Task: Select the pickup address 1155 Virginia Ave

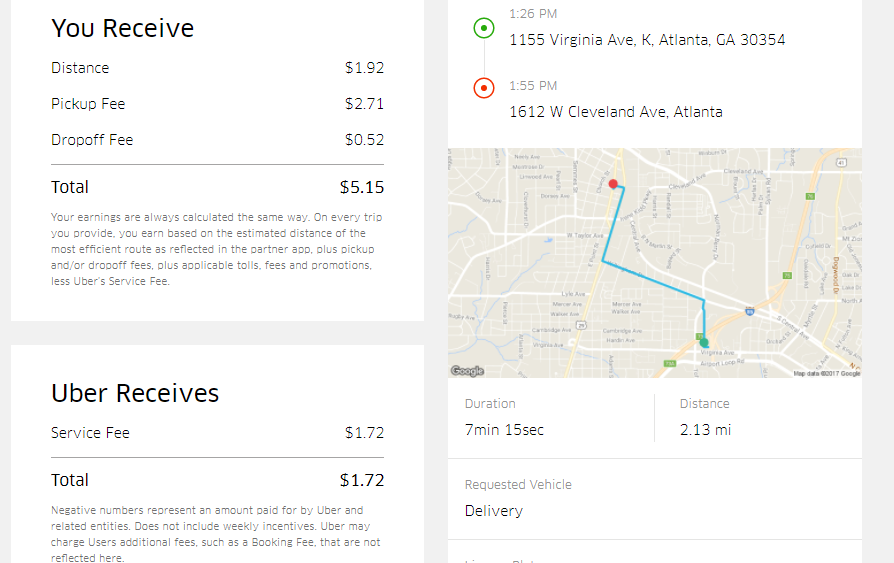Action: point(647,40)
